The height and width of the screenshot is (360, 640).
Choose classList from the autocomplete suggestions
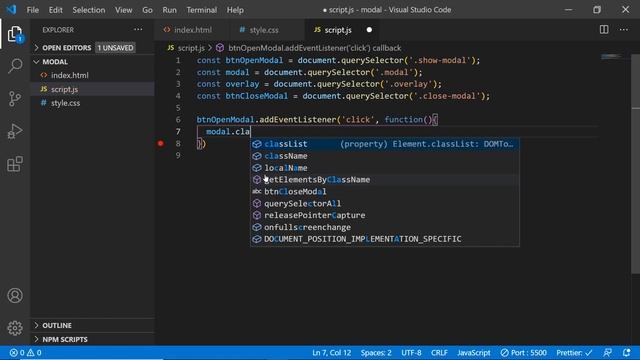pos(384,144)
